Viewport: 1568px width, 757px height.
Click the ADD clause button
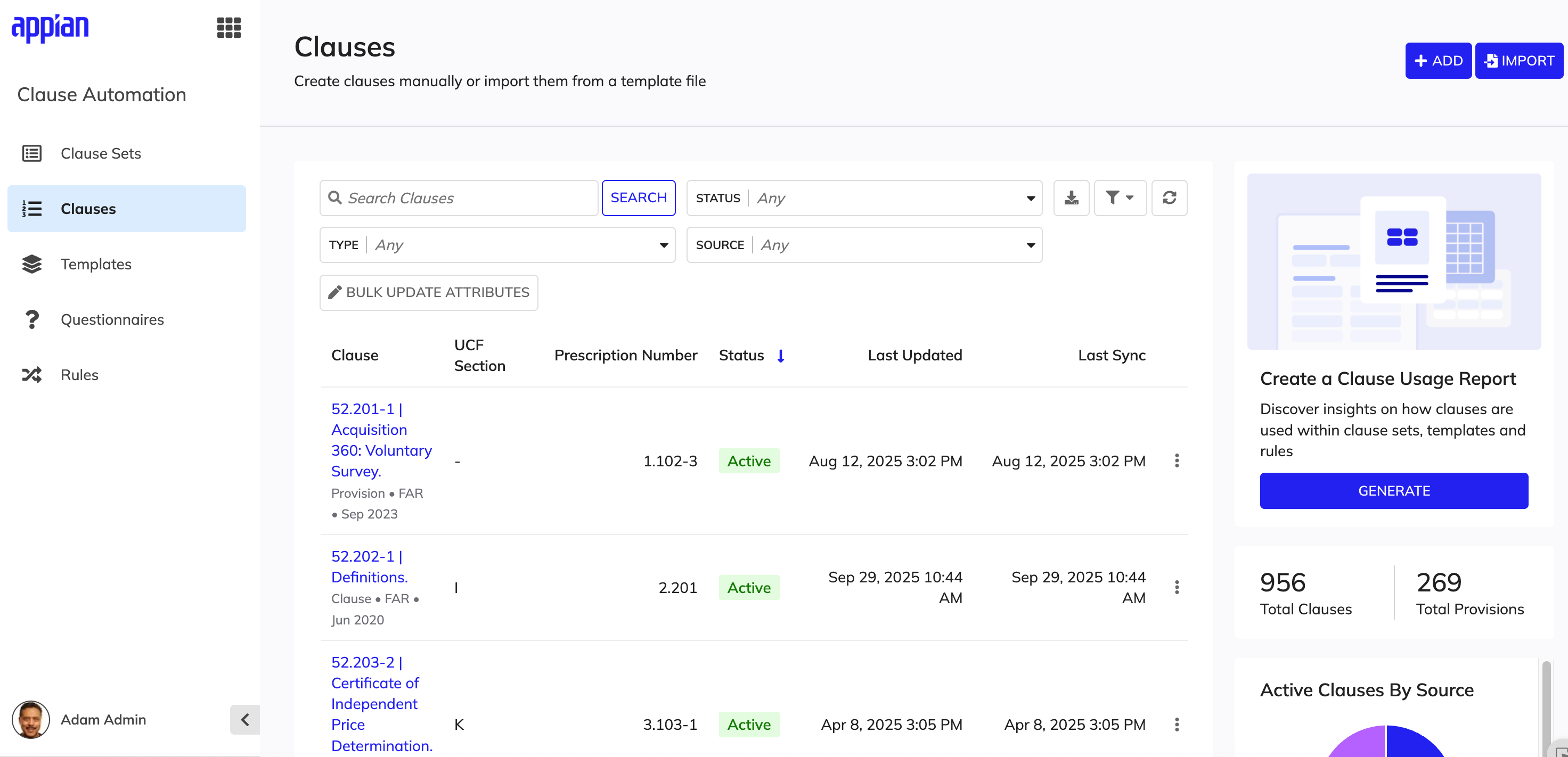pos(1439,61)
